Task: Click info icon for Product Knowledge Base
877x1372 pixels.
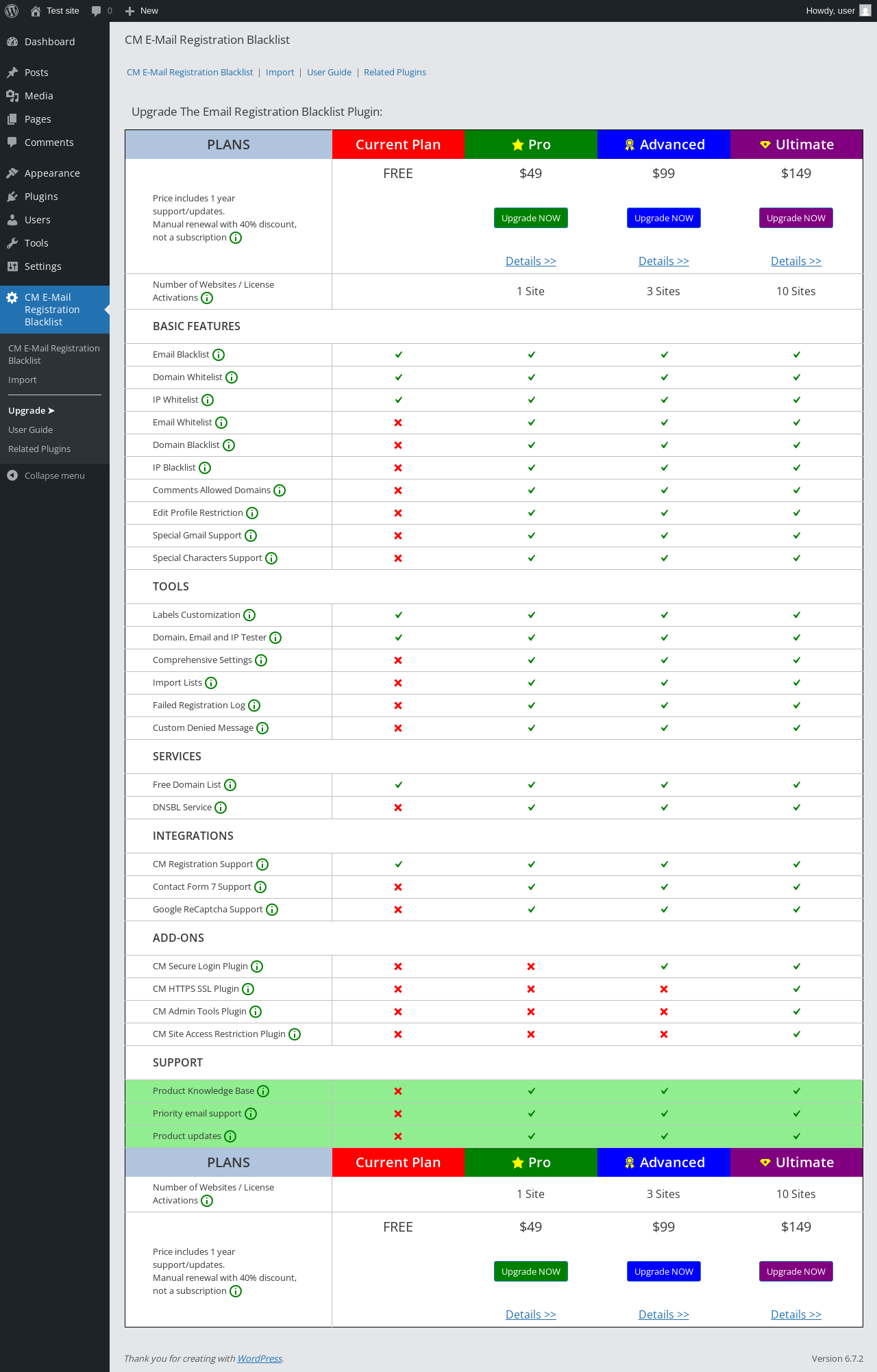Action: [263, 1091]
